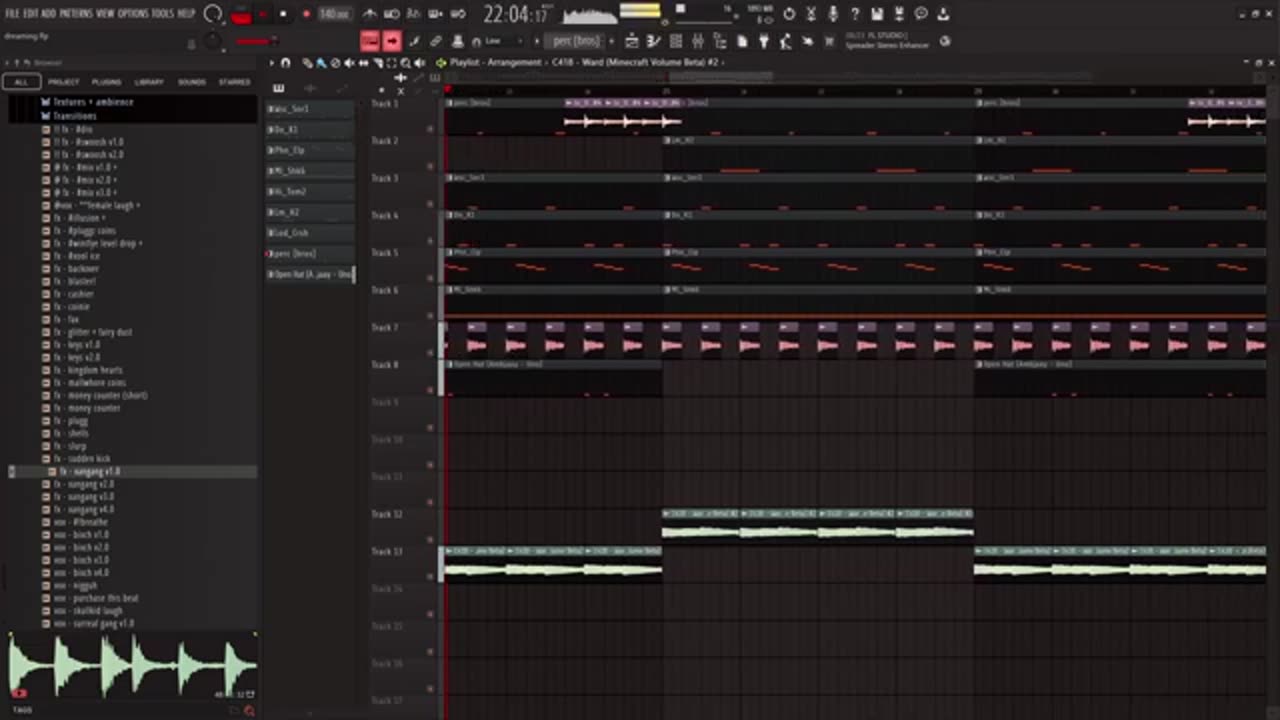Select the PLUGINS browser tab

106,82
